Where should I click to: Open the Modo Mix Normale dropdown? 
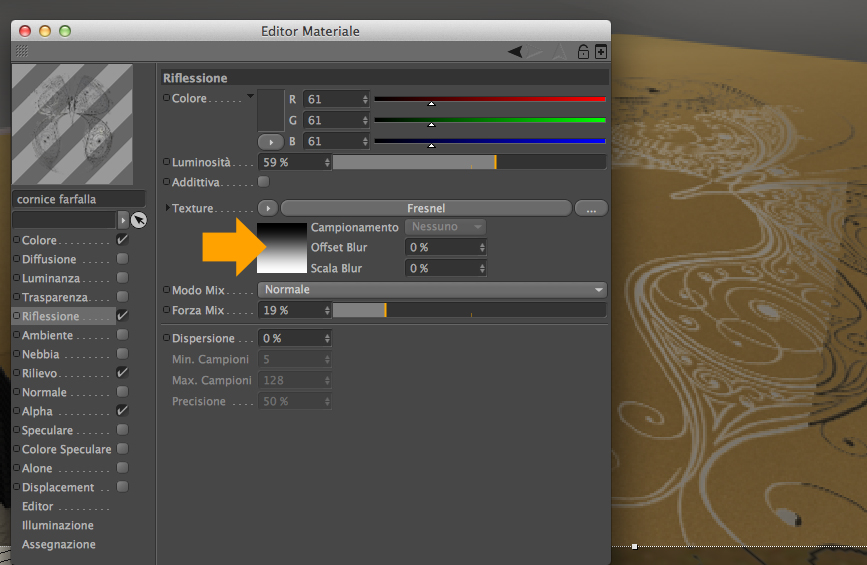click(x=432, y=290)
